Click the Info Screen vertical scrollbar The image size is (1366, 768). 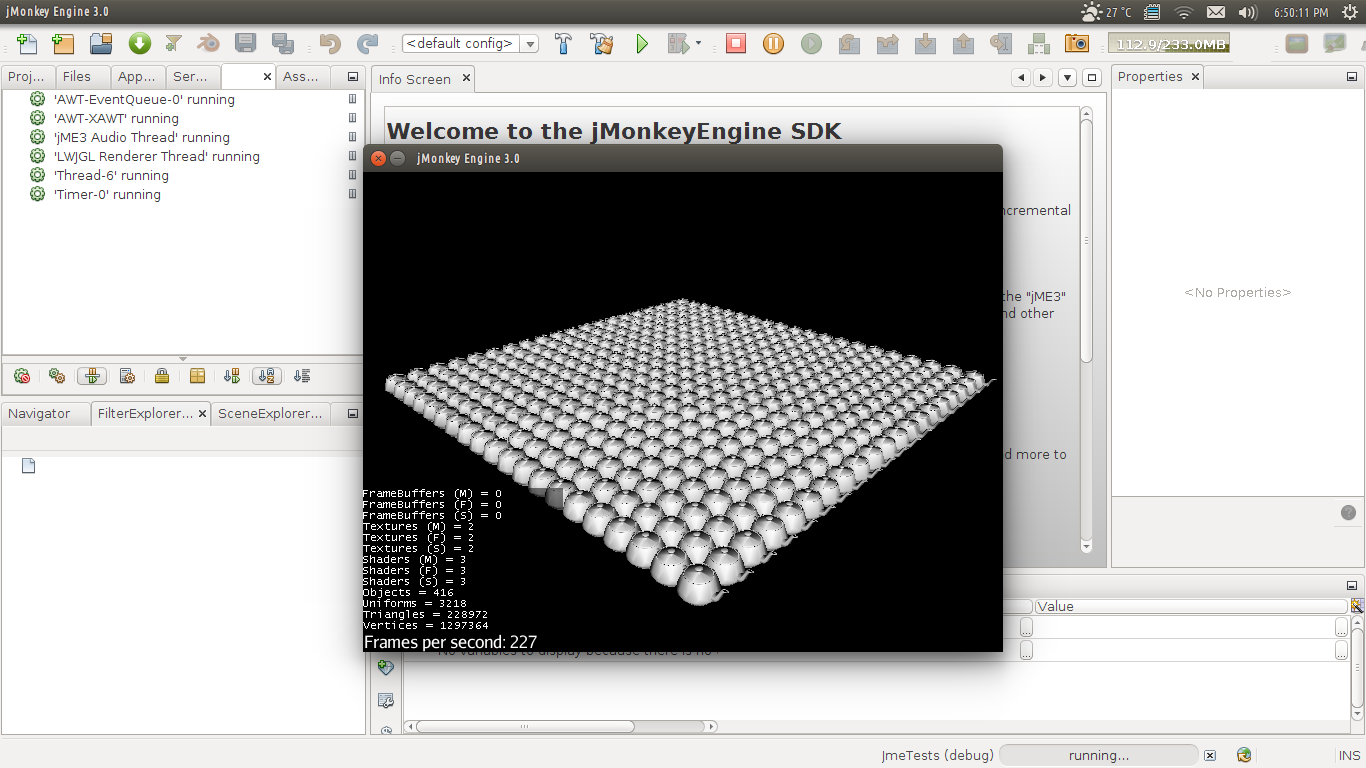click(x=1087, y=330)
